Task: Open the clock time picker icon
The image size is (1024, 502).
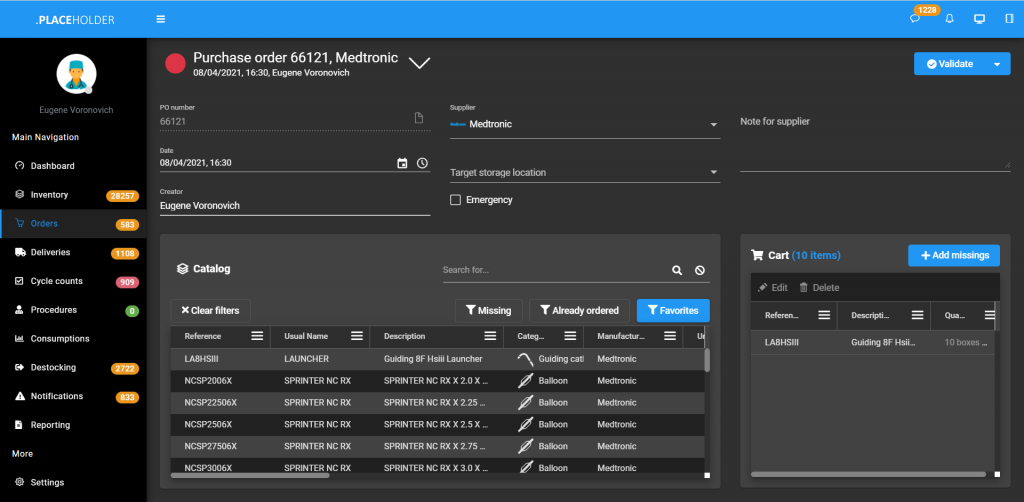Action: [422, 163]
